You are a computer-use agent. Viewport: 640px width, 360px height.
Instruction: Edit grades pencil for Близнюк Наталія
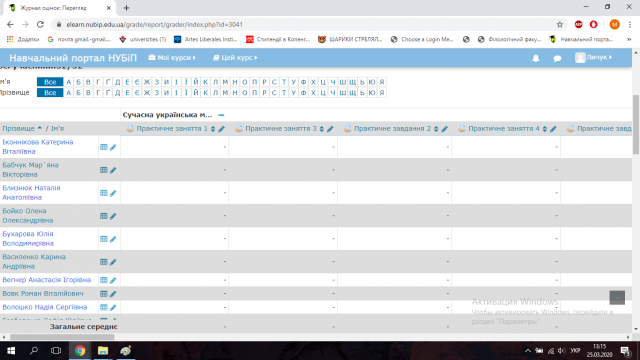[x=113, y=193]
